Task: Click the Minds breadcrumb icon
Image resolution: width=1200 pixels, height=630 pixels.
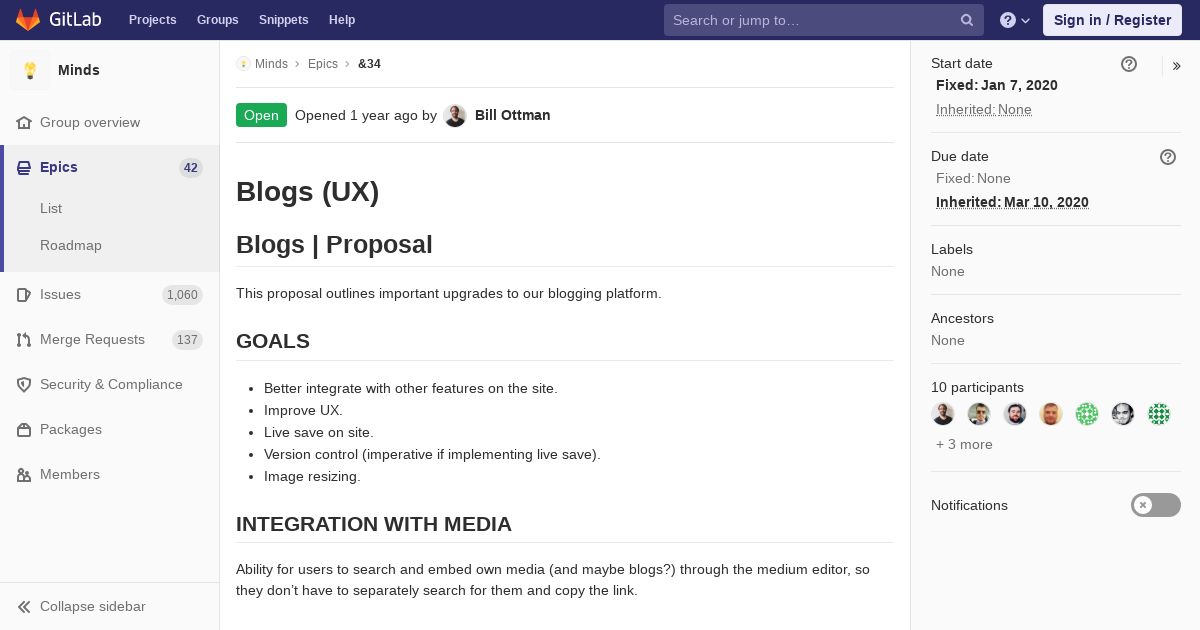Action: (x=243, y=64)
